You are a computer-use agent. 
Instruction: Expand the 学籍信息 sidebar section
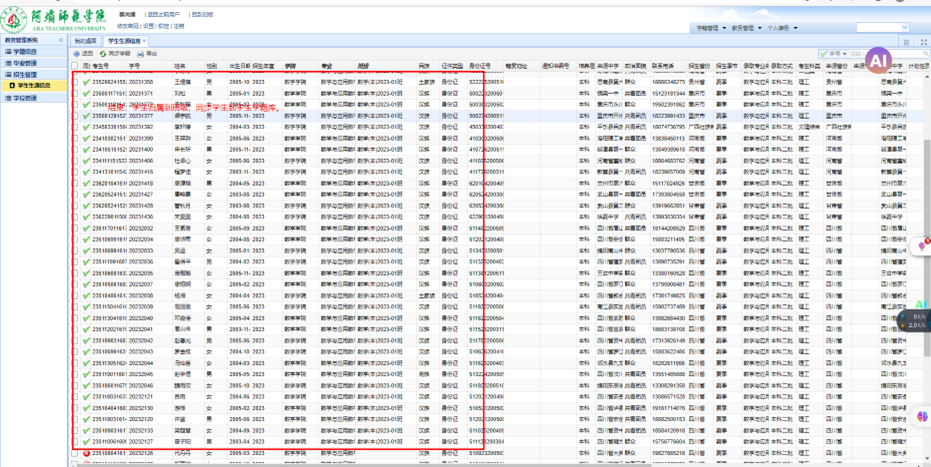pyautogui.click(x=34, y=52)
